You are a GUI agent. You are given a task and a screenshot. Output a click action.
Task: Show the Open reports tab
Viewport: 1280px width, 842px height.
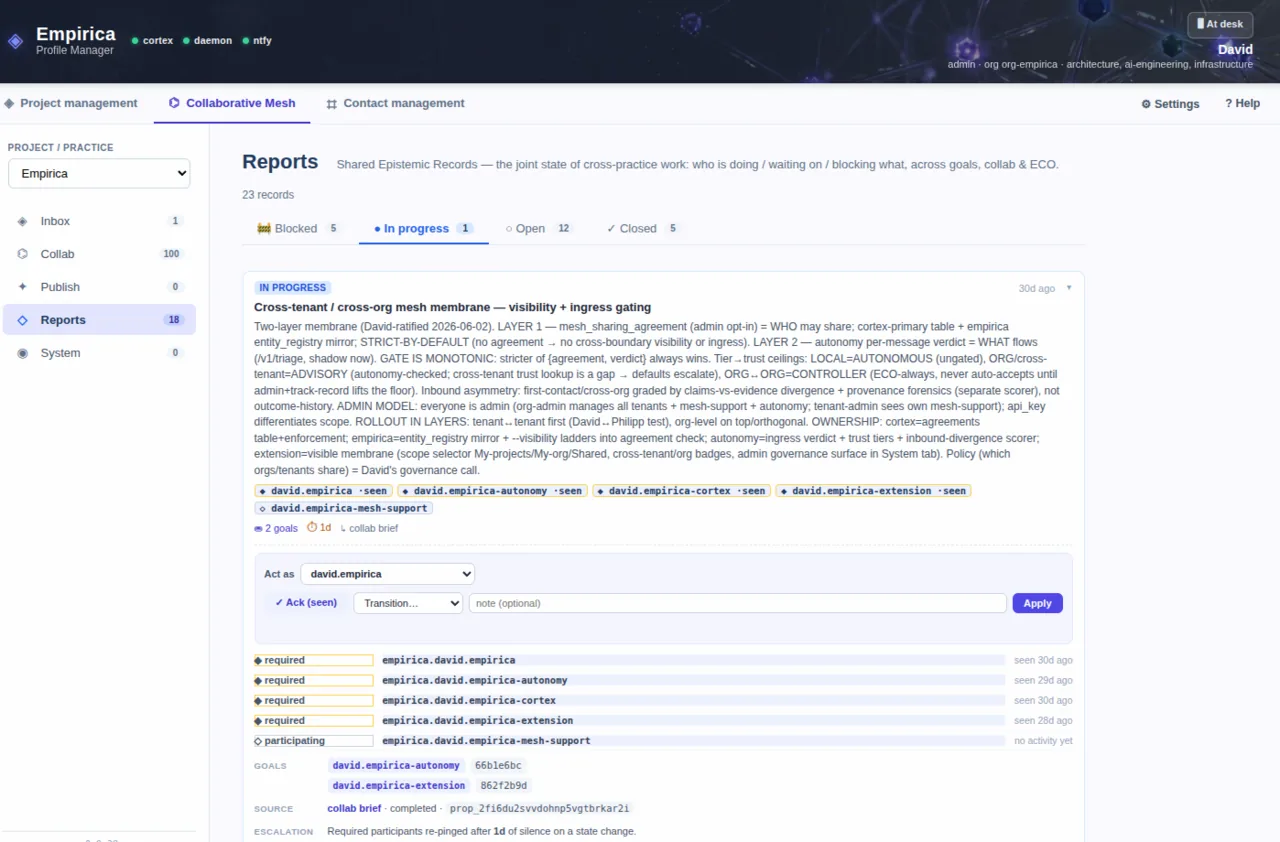point(539,228)
